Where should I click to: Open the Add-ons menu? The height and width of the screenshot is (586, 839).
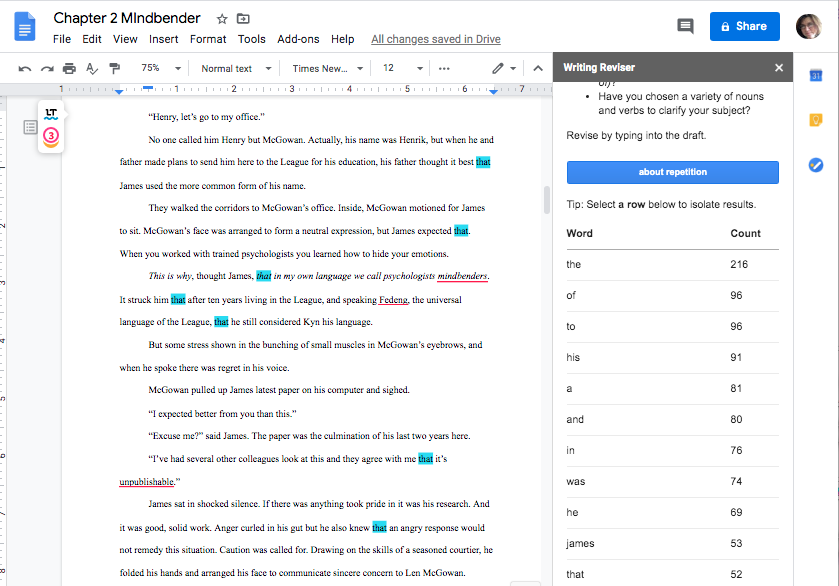point(298,39)
